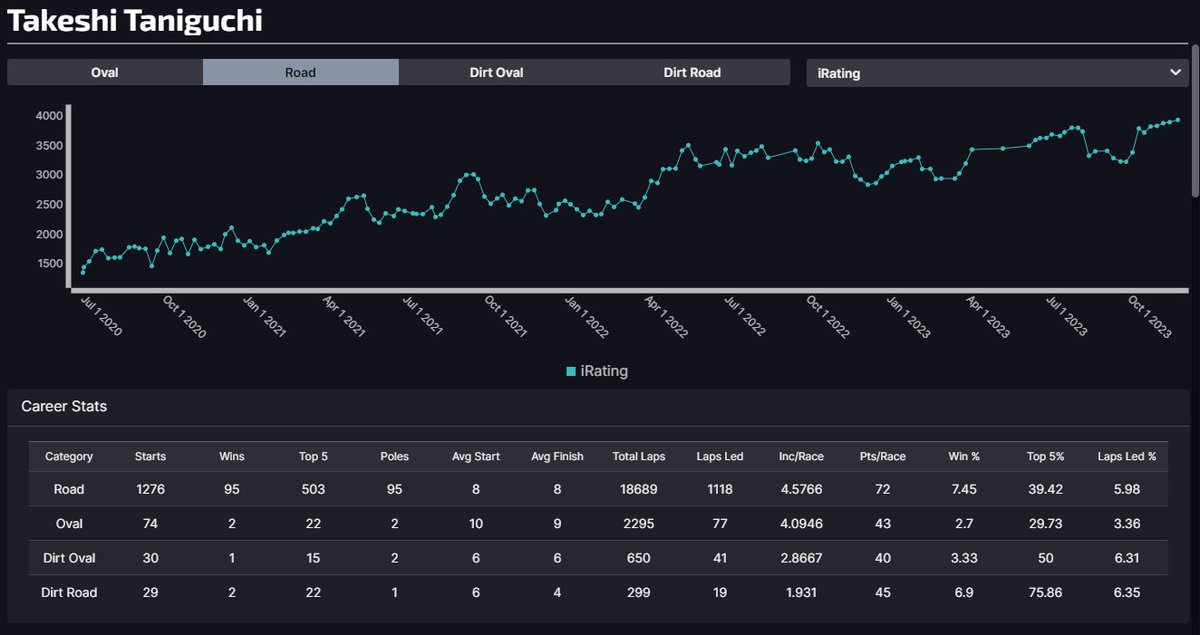Click the Category column header
This screenshot has height=635, width=1200.
tap(69, 456)
